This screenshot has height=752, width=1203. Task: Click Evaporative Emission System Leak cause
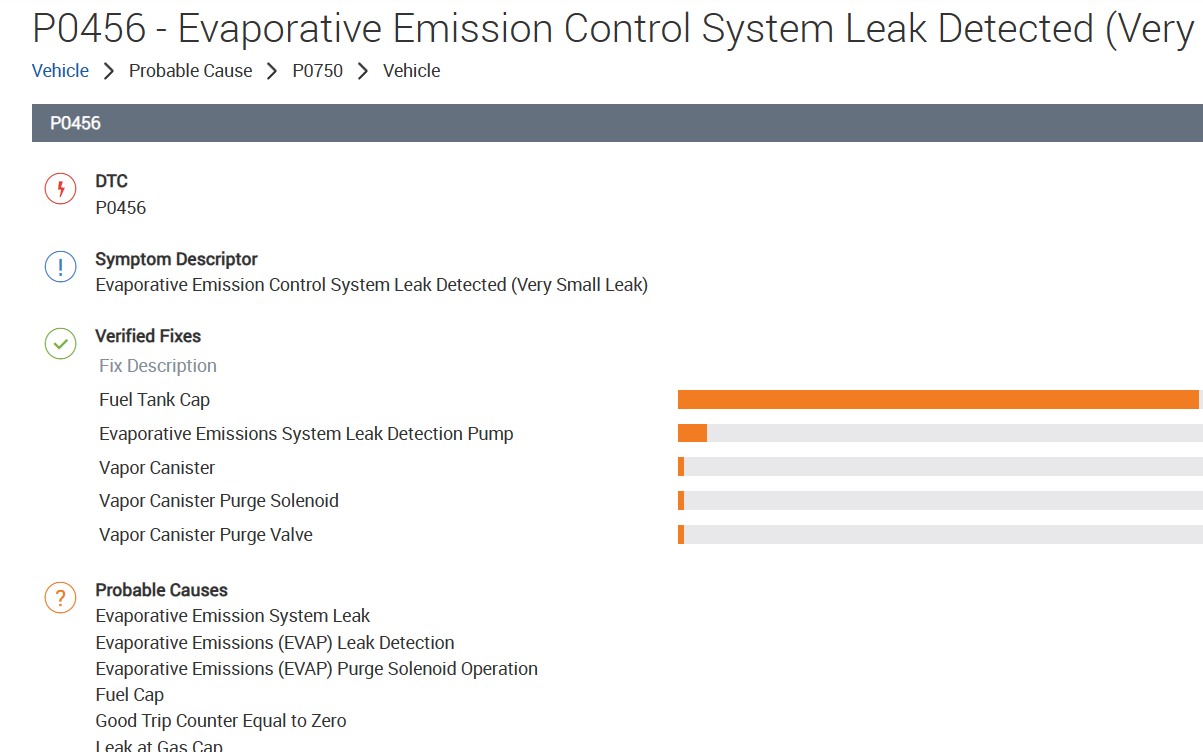(x=232, y=616)
